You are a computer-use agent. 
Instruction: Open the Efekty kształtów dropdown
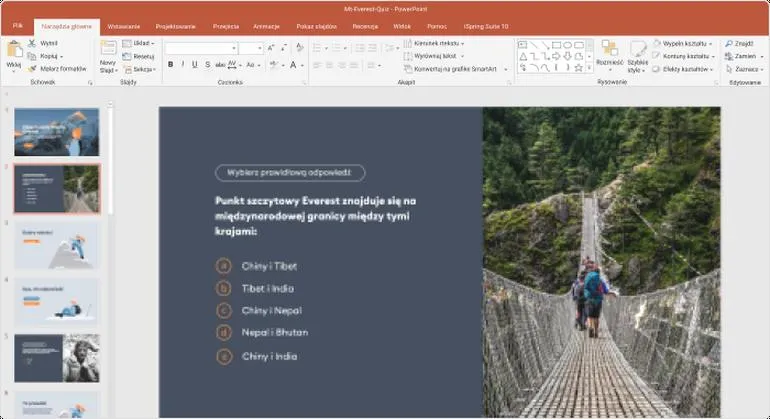coord(683,69)
